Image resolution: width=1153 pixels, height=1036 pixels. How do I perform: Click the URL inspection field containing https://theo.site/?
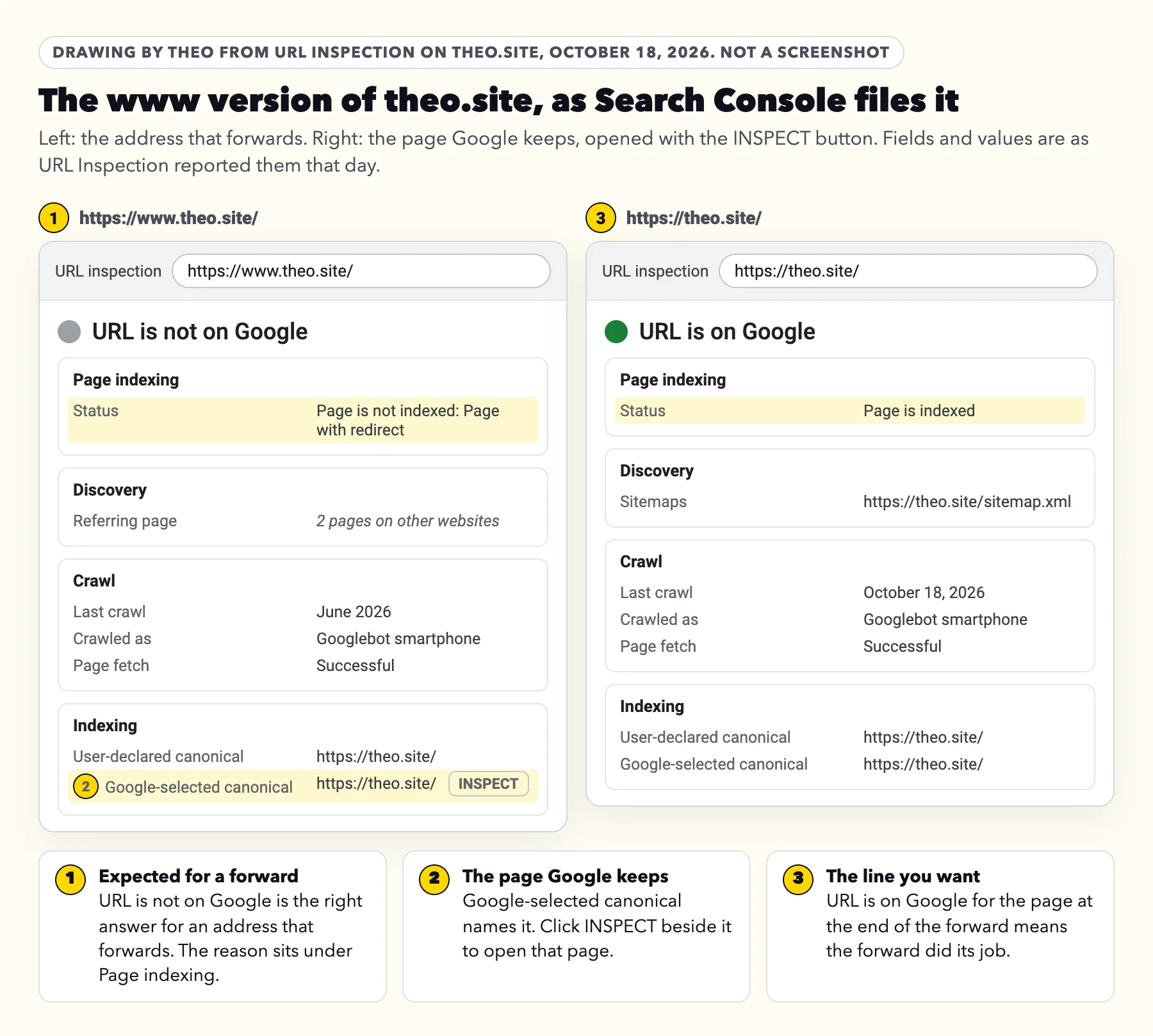tap(908, 271)
